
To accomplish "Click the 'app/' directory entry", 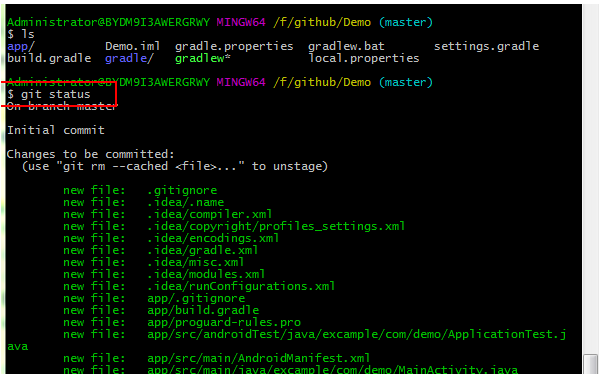I will tap(21, 47).
